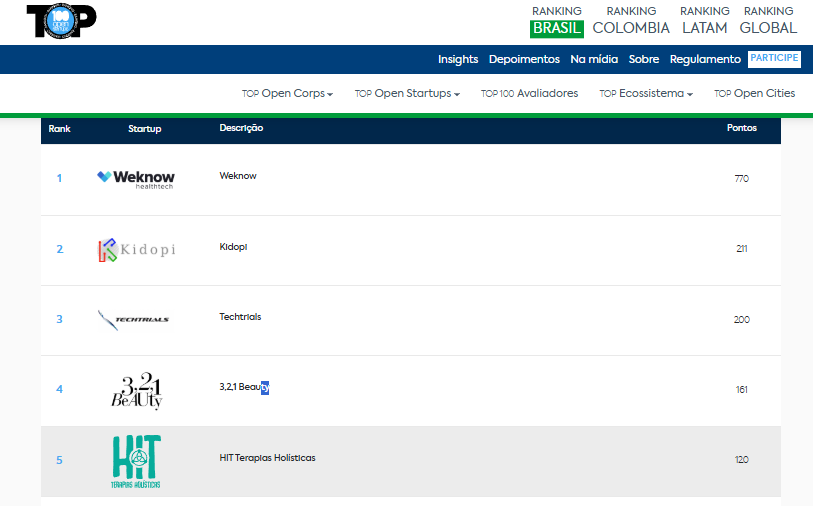Click the Startup column header
Screen dimensions: 813x506
(x=145, y=129)
